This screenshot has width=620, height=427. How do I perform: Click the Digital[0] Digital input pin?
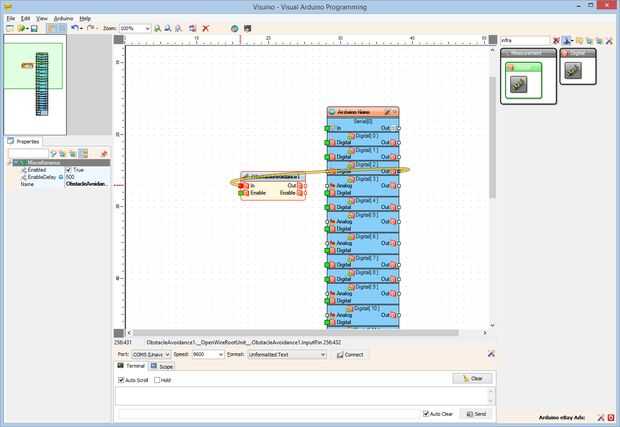[x=327, y=142]
